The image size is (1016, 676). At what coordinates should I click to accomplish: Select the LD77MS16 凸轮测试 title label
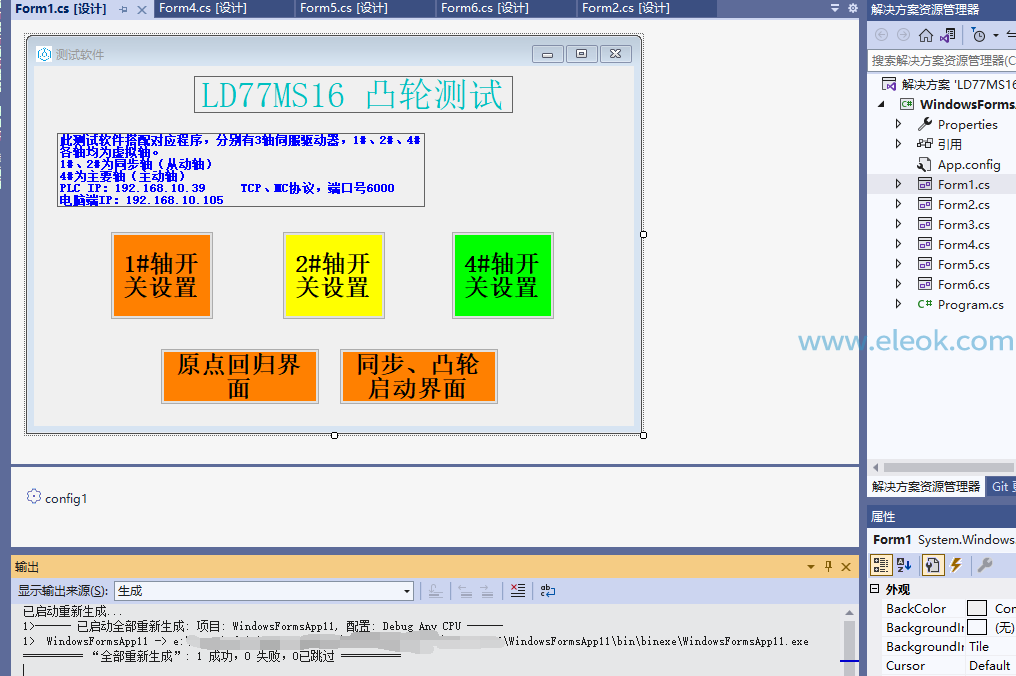353,95
